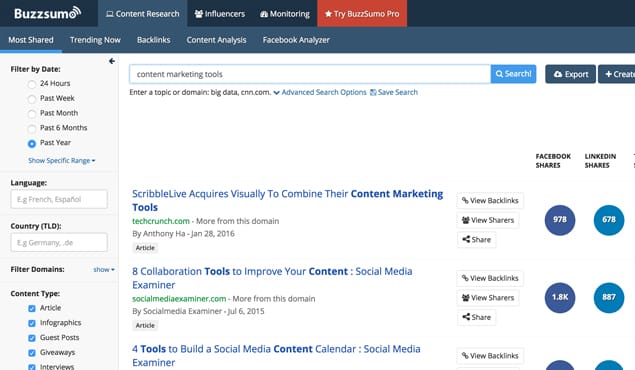Image resolution: width=635 pixels, height=370 pixels.
Task: Open the techcrunch.com domain link
Action: coord(161,221)
